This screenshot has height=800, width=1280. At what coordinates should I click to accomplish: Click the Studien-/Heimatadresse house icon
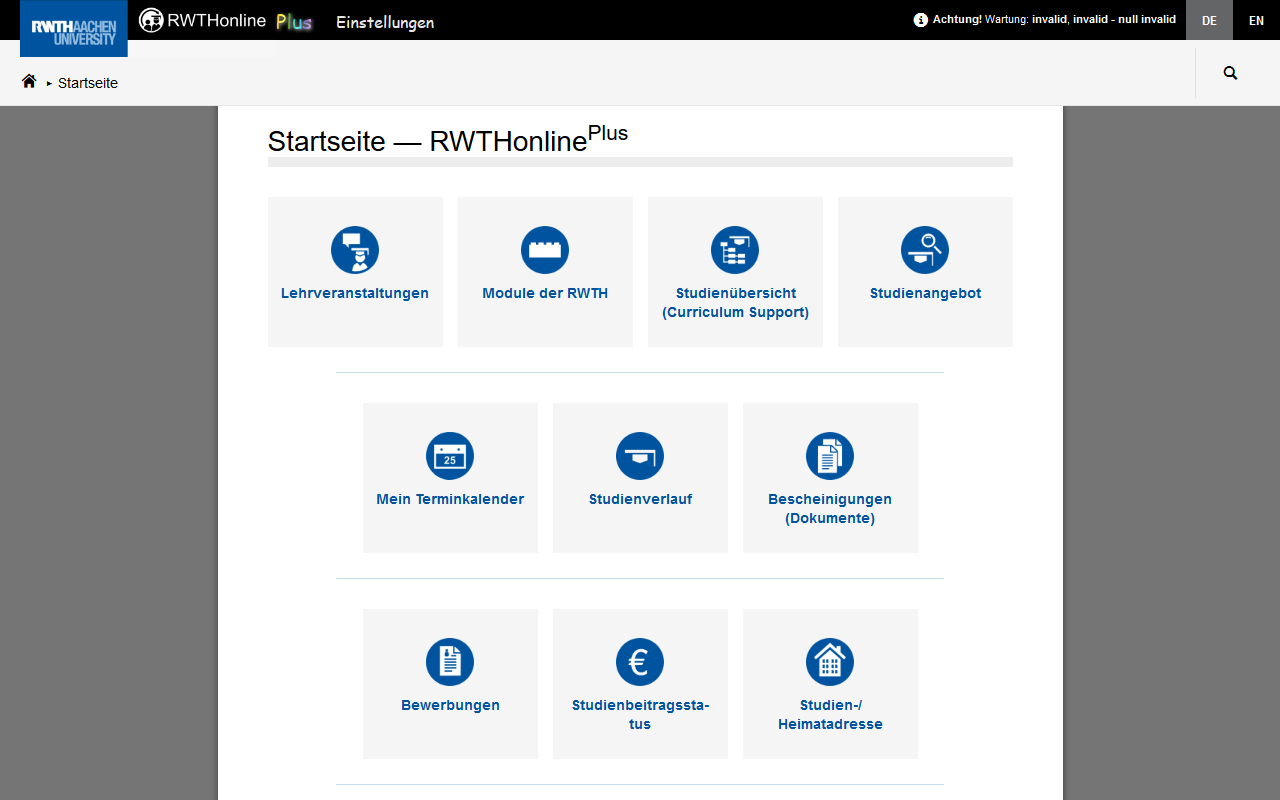pos(830,662)
